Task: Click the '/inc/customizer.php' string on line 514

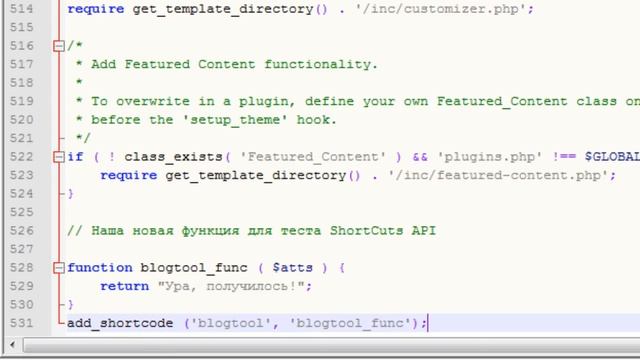Action: click(440, 9)
